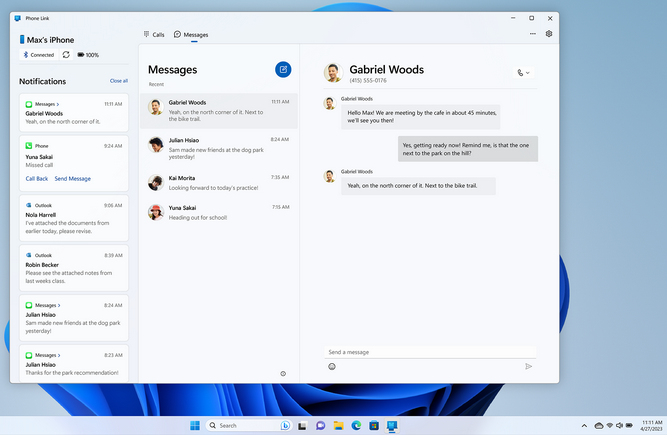Expand the call options dropdown for Gabriel Woods
667x437 pixels.
(523, 73)
